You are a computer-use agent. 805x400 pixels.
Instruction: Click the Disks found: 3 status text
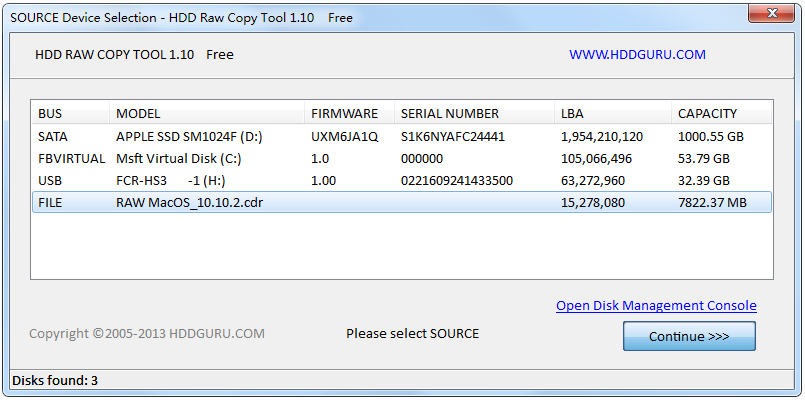pyautogui.click(x=55, y=380)
